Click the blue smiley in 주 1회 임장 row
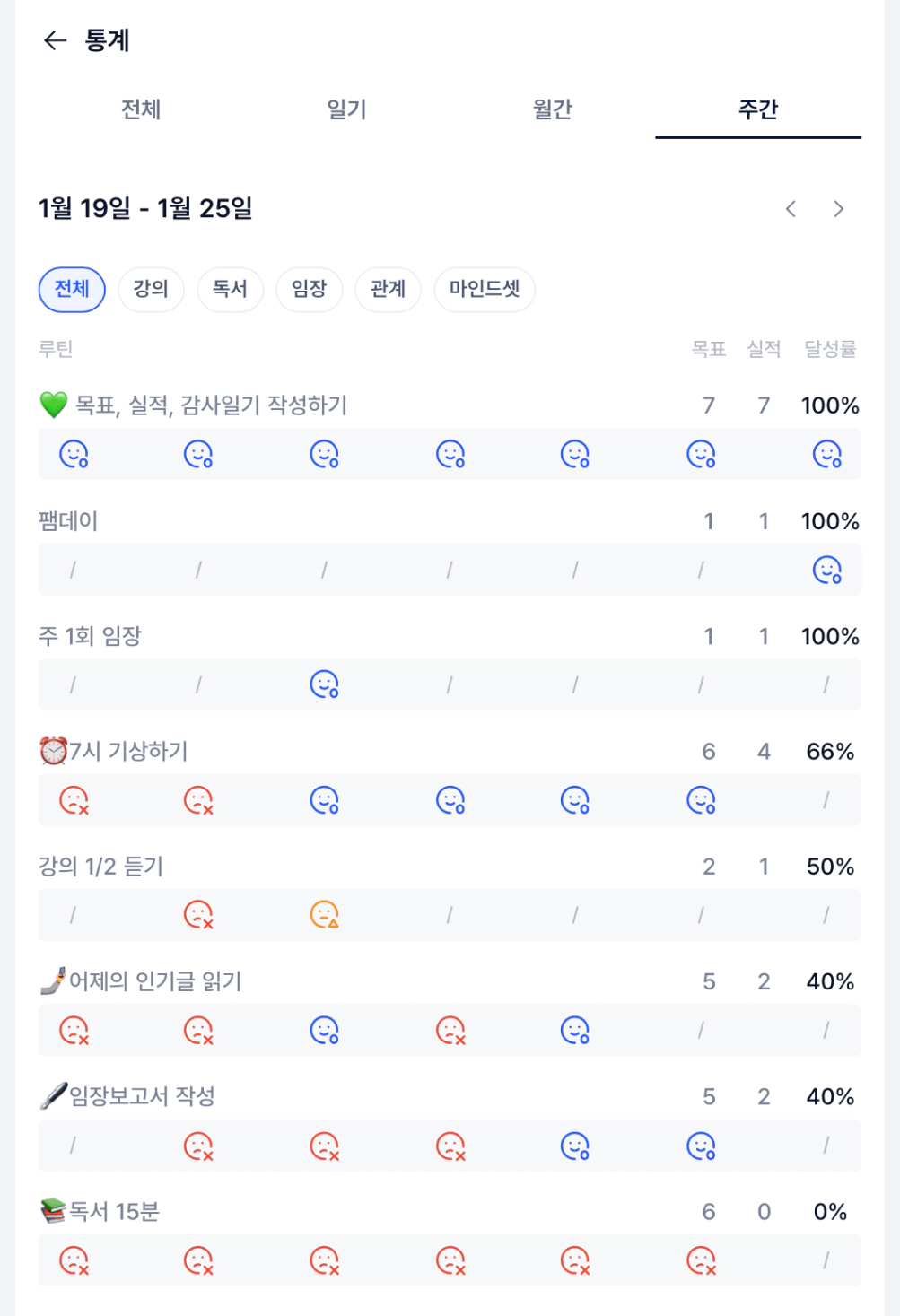The width and height of the screenshot is (900, 1316). [324, 684]
